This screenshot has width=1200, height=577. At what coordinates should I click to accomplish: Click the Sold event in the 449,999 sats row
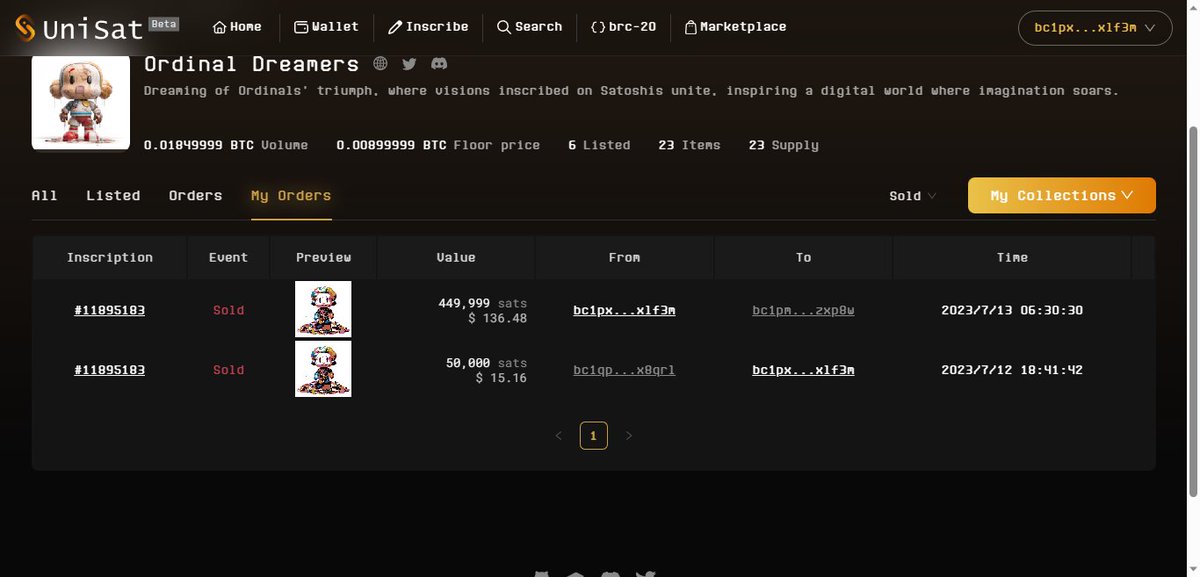228,310
